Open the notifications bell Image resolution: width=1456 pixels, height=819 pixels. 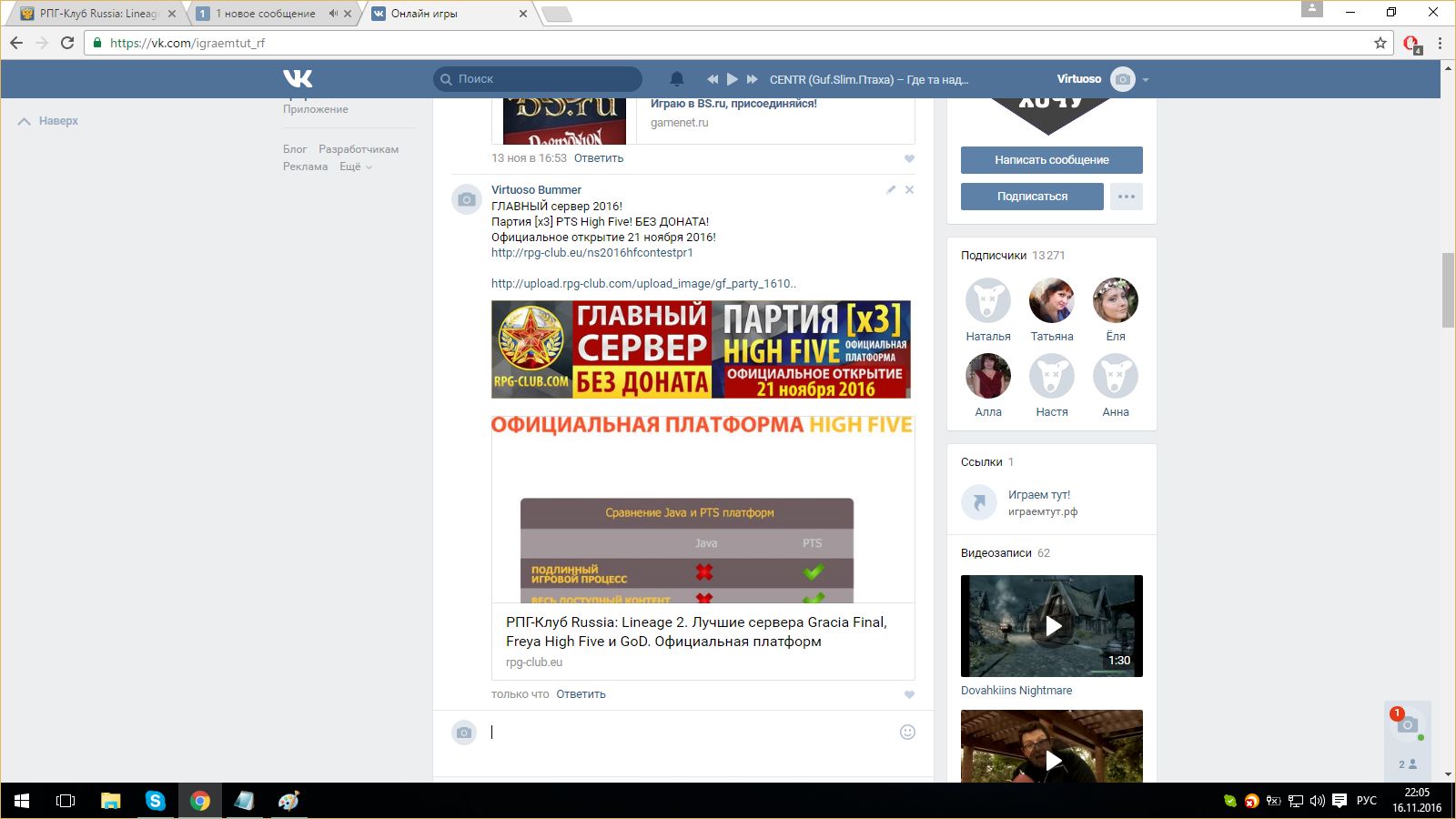point(676,79)
